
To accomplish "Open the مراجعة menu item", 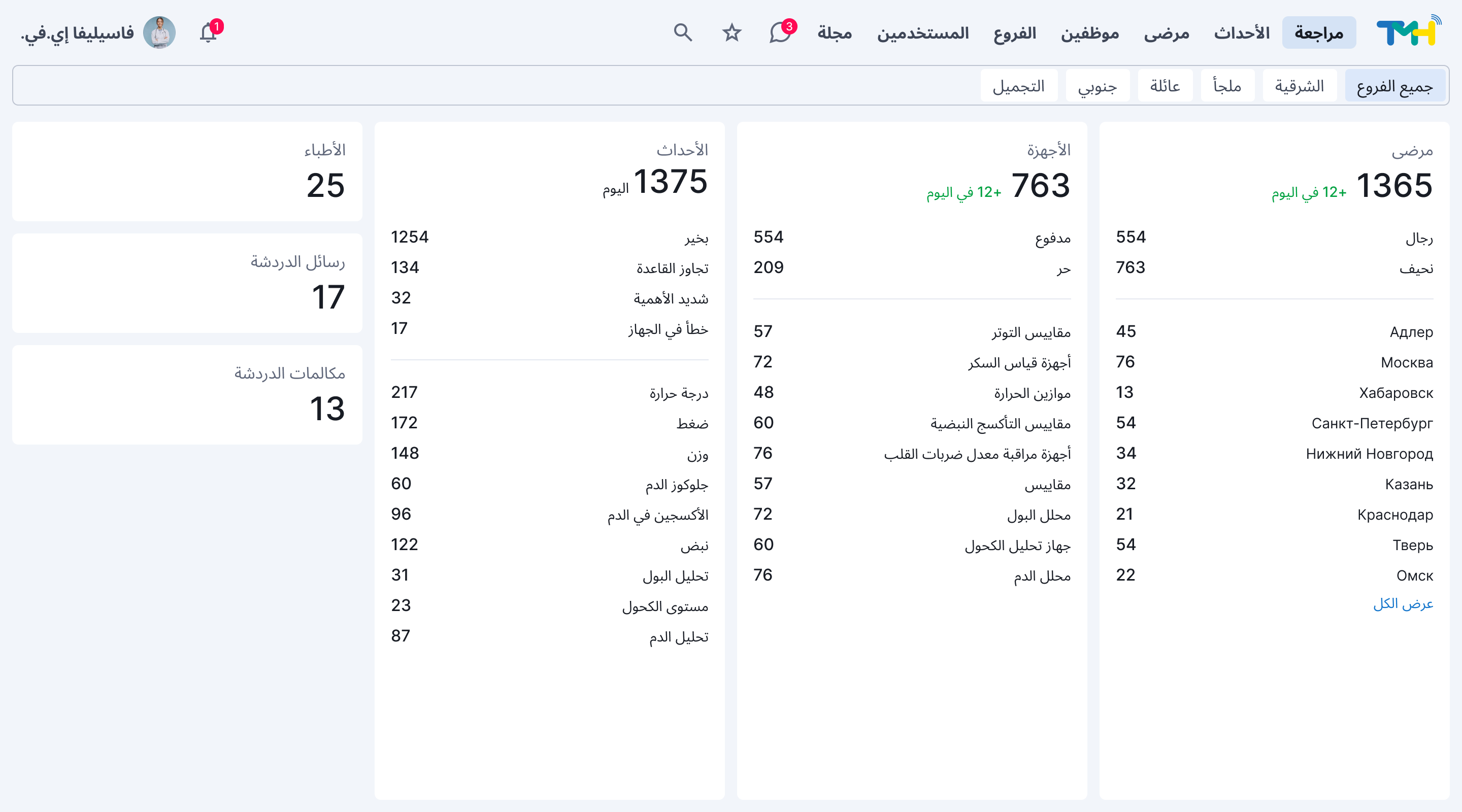I will (x=1318, y=33).
